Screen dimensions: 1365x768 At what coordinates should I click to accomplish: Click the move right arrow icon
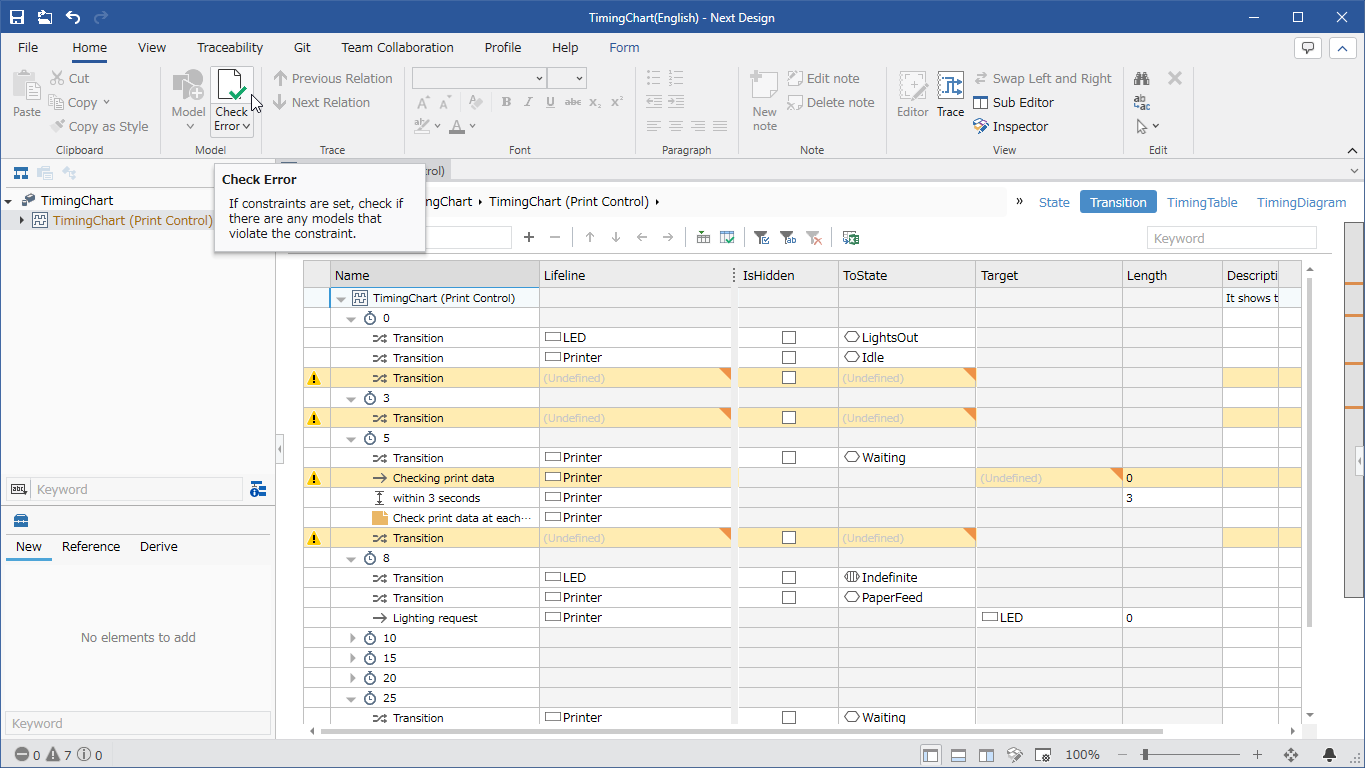click(x=668, y=237)
